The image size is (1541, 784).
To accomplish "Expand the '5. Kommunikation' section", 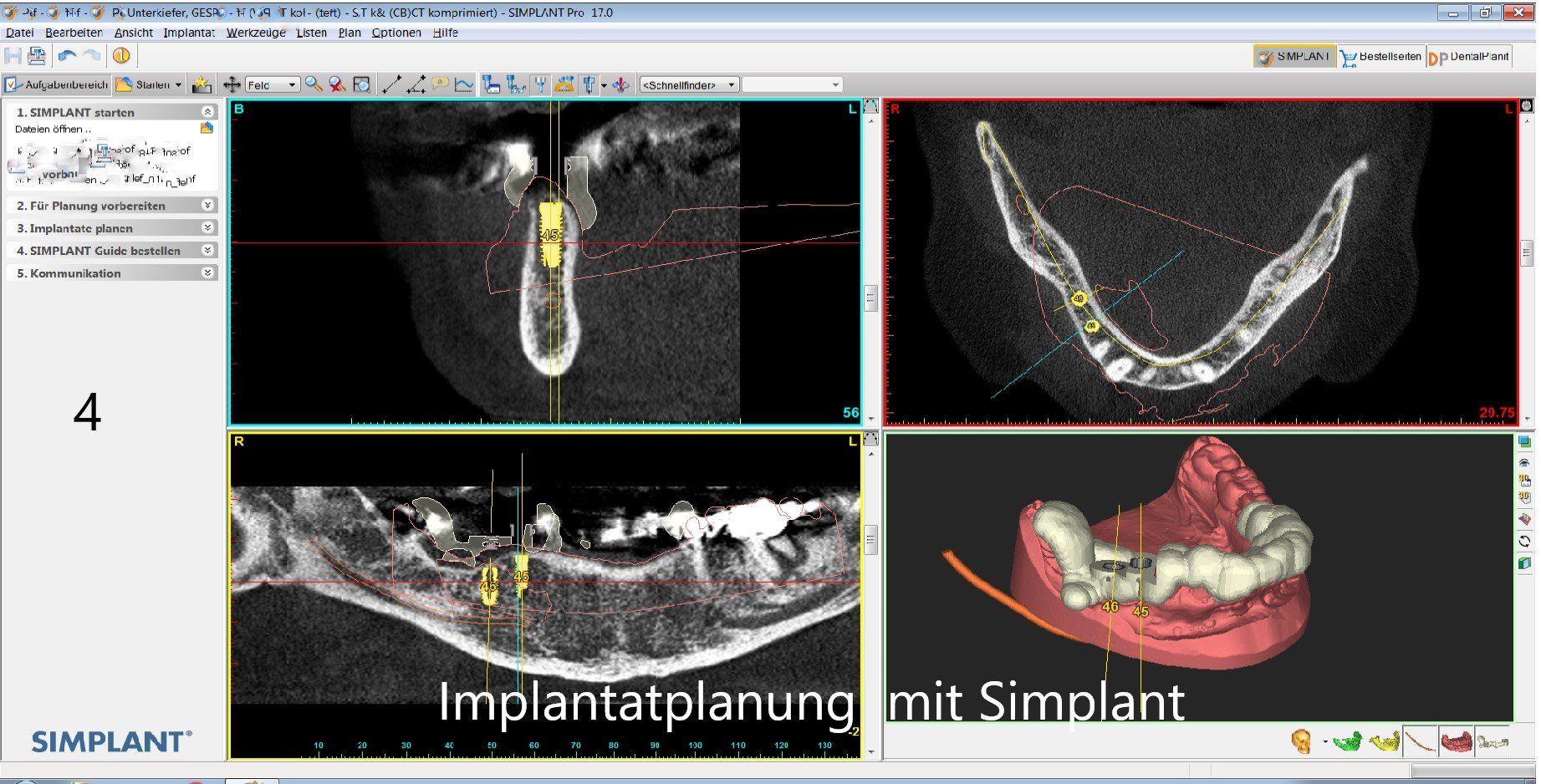I will click(x=207, y=272).
